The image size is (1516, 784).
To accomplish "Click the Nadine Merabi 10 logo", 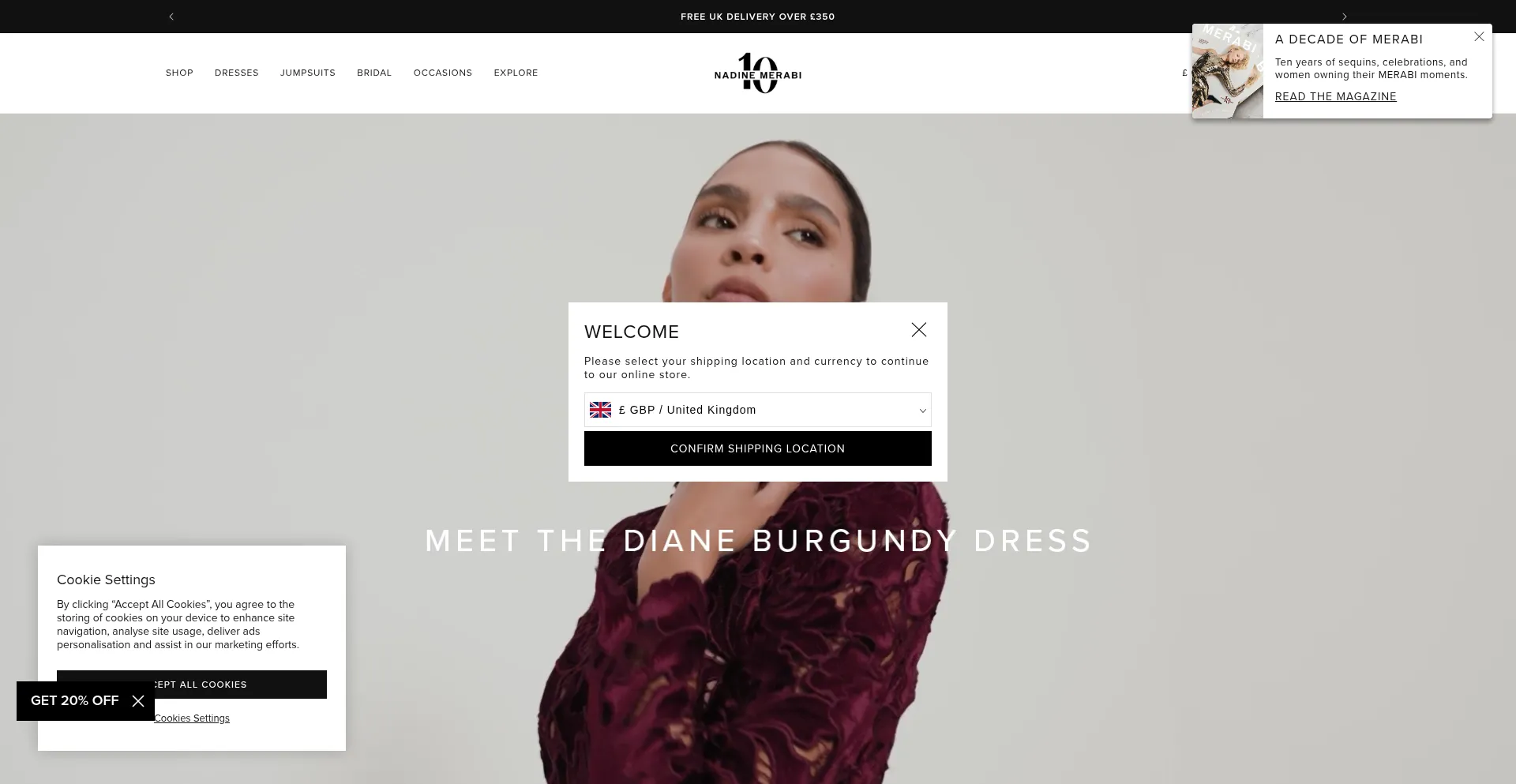I will coord(758,73).
